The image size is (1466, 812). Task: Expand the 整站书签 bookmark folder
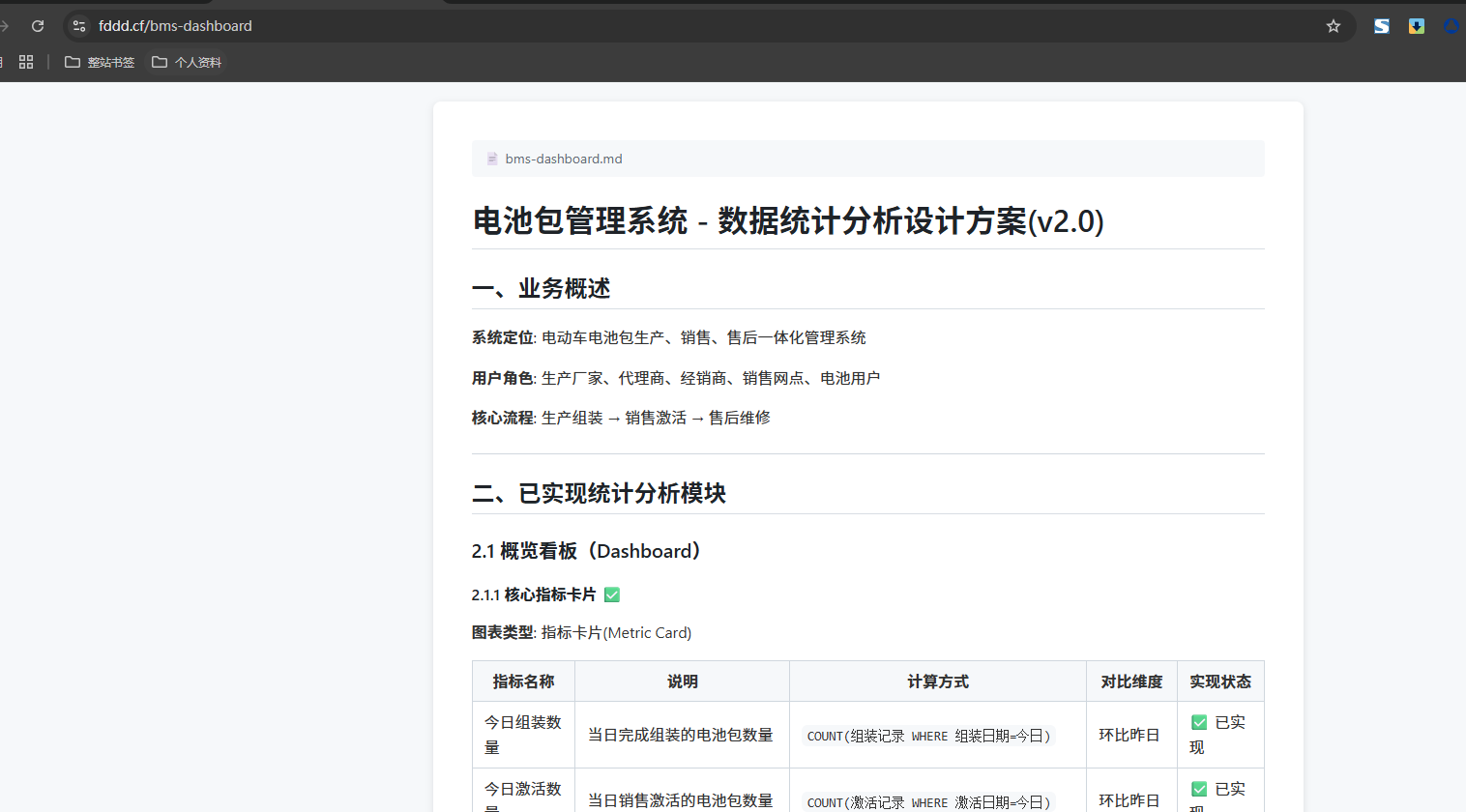click(x=100, y=62)
